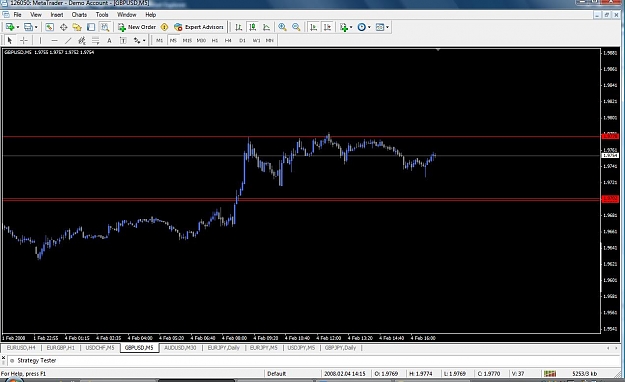Switch to the AUDUSD,M30 chart tab
This screenshot has width=625, height=382.
coord(180,348)
